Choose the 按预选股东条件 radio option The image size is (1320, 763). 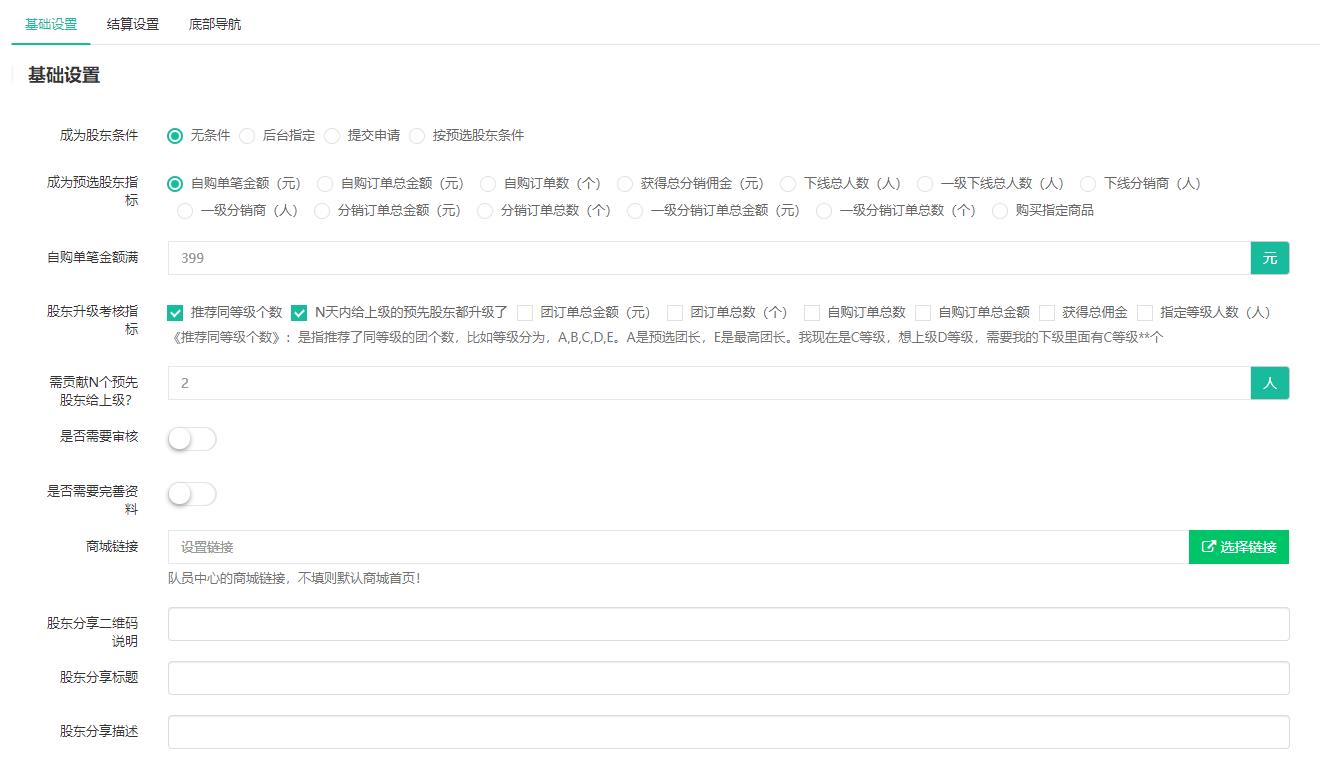pos(417,135)
